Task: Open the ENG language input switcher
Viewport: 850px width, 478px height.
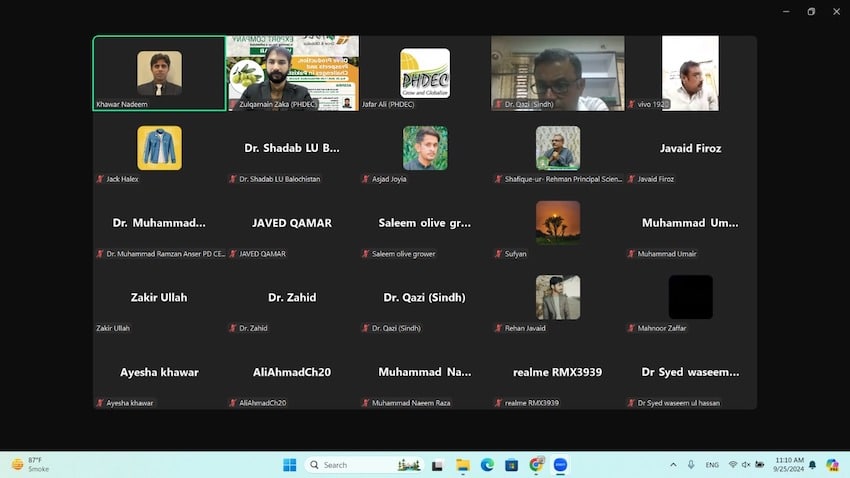Action: point(712,465)
